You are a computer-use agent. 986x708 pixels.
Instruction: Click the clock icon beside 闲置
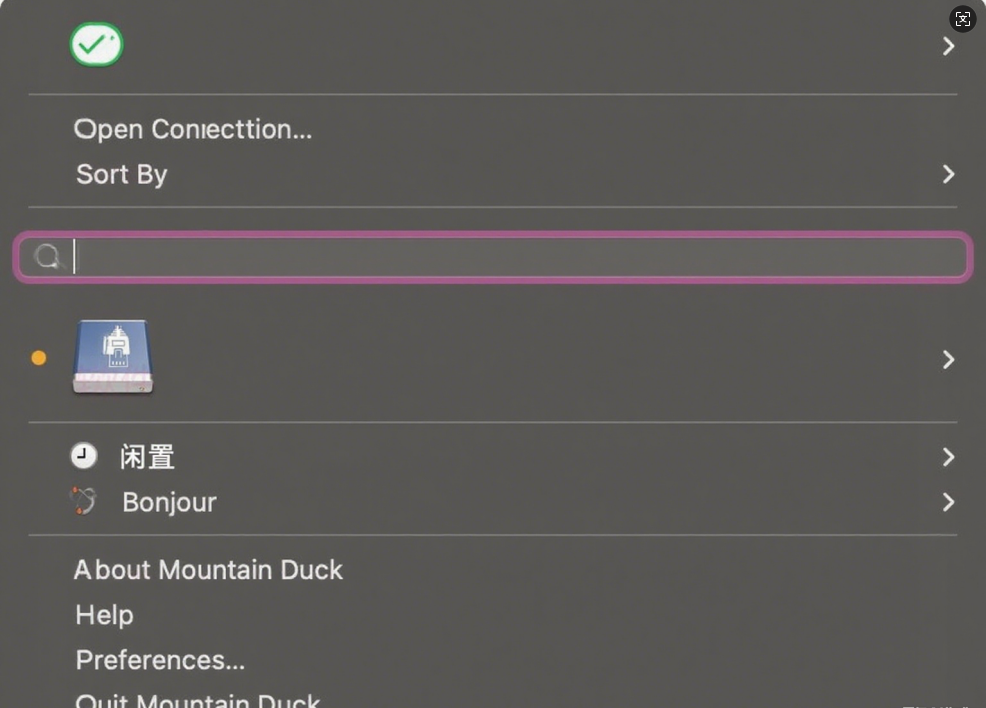[x=84, y=456]
